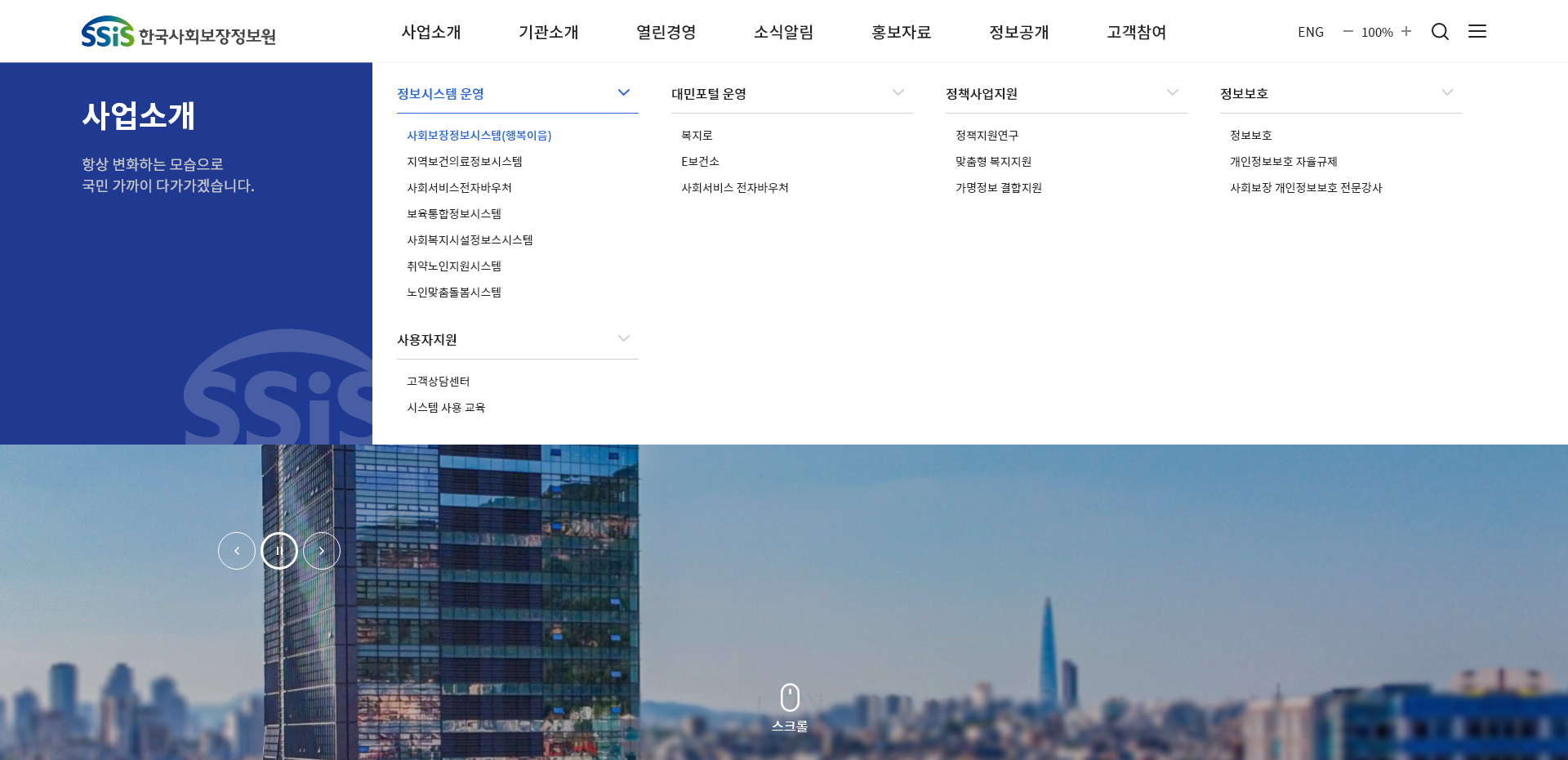The image size is (1568, 760).
Task: Open the hamburger all-menu icon
Action: [x=1477, y=31]
